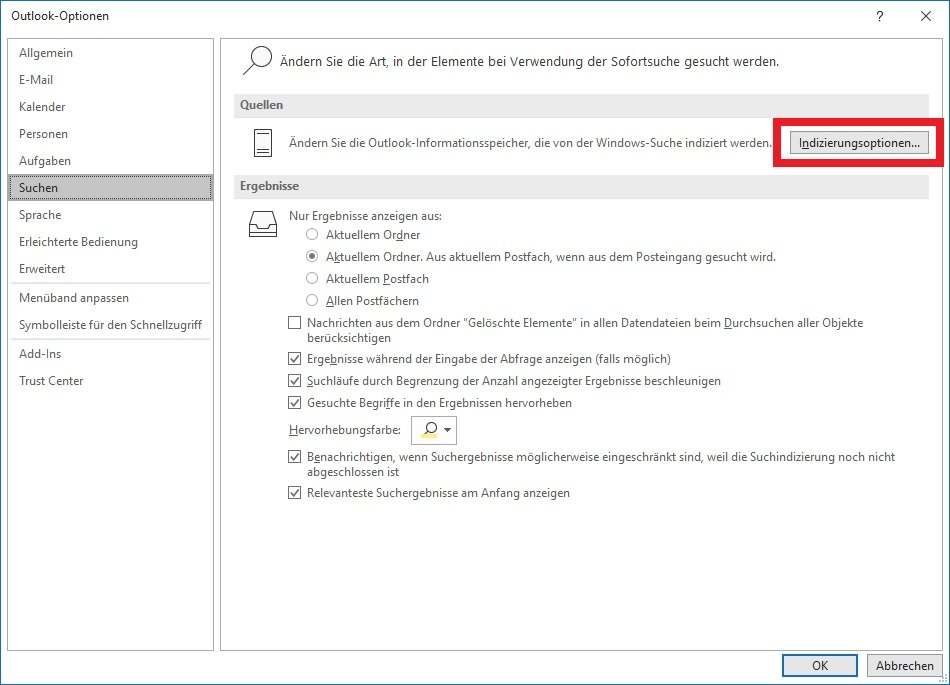Open the Kalender options
The height and width of the screenshot is (685, 950).
point(110,107)
